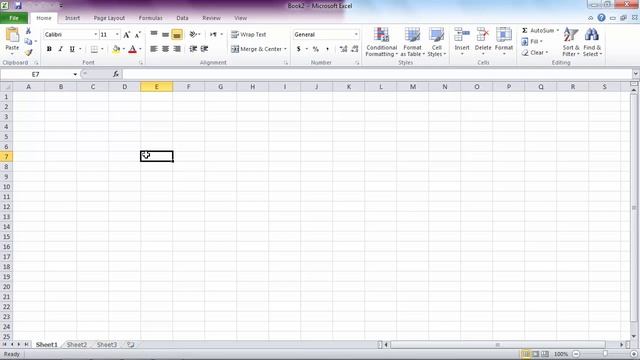Apply the red Font Color

click(132, 49)
